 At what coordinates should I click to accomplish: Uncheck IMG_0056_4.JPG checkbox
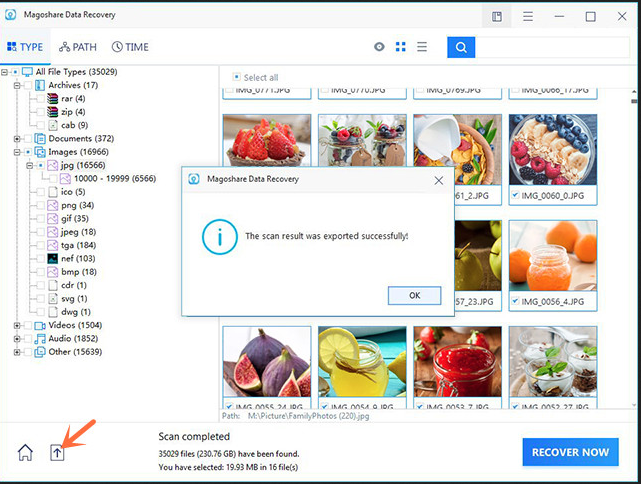pos(515,301)
